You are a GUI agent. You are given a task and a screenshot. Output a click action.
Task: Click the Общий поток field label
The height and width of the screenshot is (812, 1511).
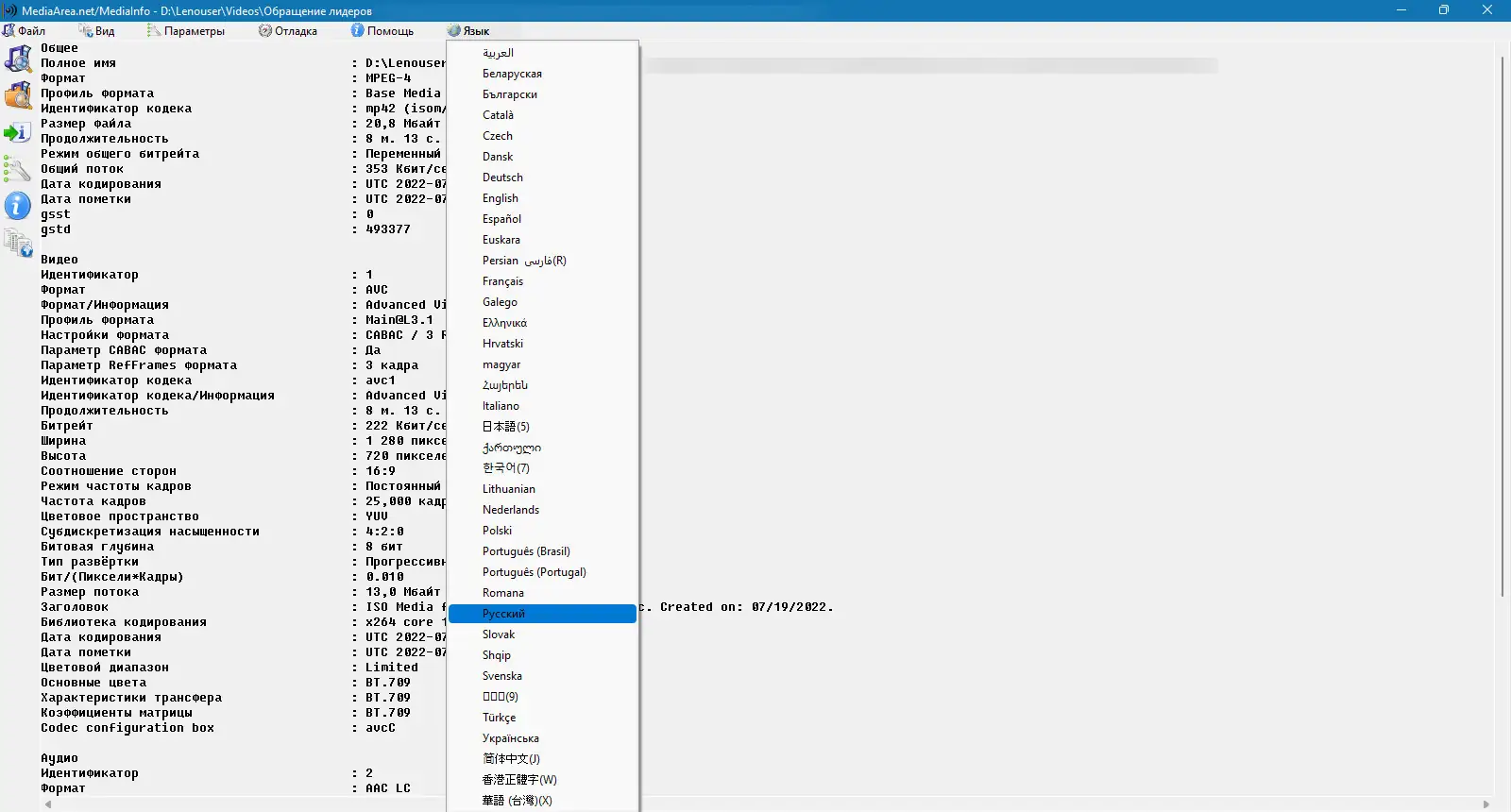pos(82,169)
